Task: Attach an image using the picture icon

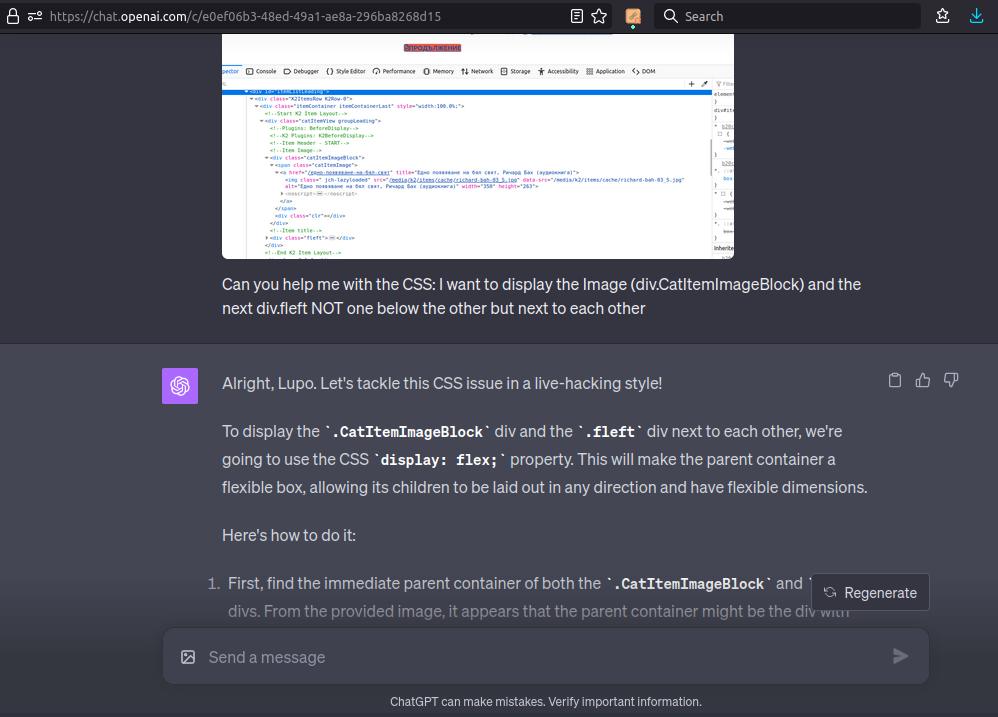Action: click(x=188, y=657)
